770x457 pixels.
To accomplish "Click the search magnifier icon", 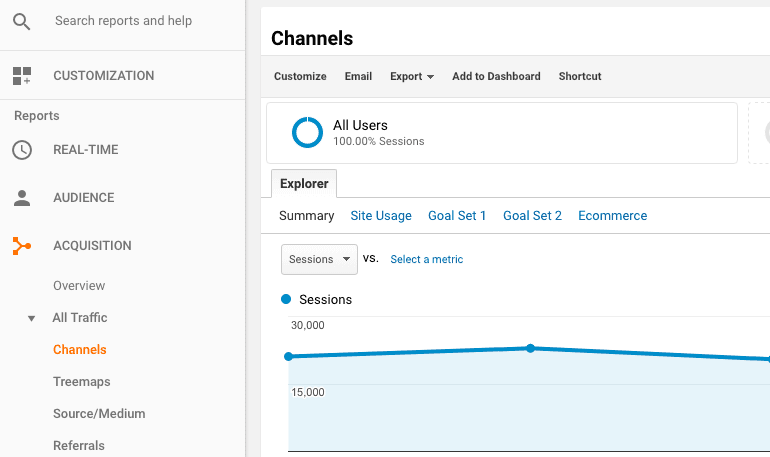I will click(22, 22).
